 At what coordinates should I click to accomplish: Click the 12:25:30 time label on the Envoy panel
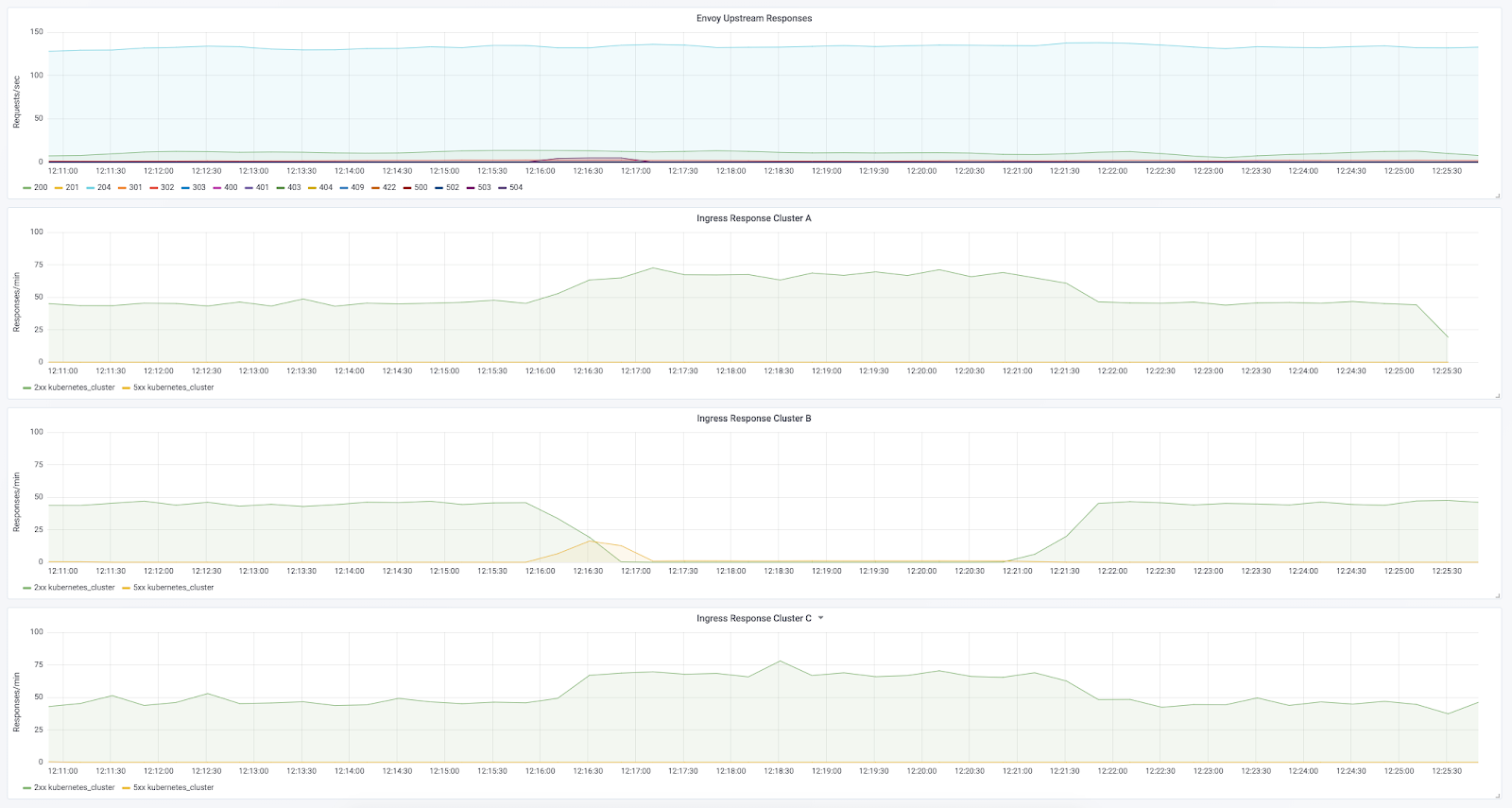[1447, 171]
